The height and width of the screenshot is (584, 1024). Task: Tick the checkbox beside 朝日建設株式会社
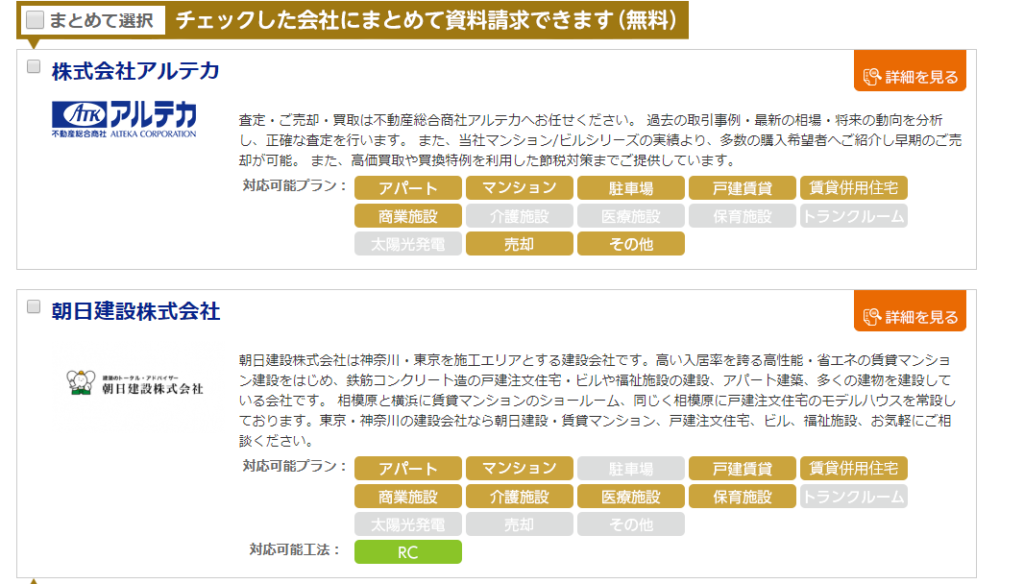coord(33,307)
